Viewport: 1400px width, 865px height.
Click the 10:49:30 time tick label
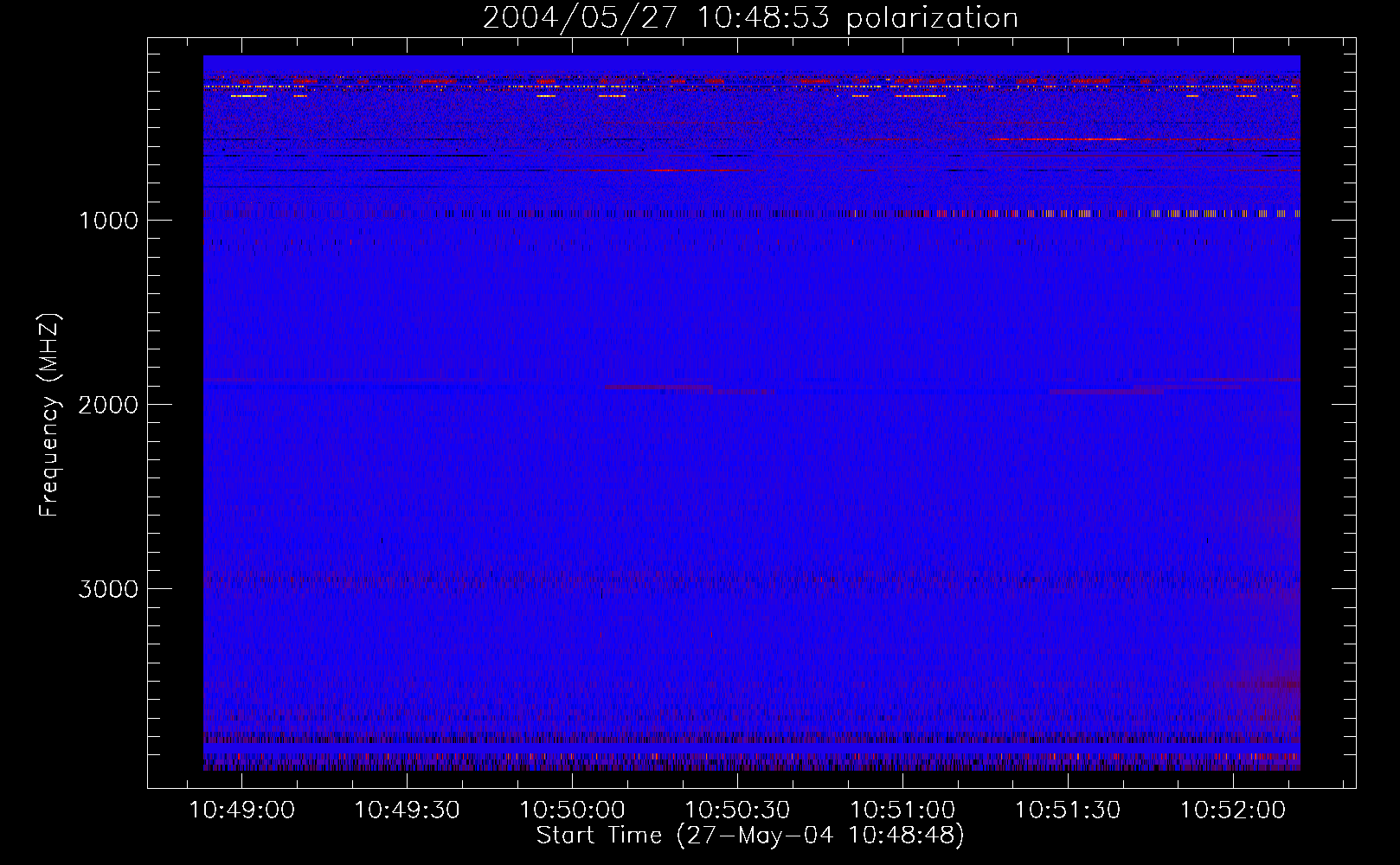pyautogui.click(x=407, y=811)
